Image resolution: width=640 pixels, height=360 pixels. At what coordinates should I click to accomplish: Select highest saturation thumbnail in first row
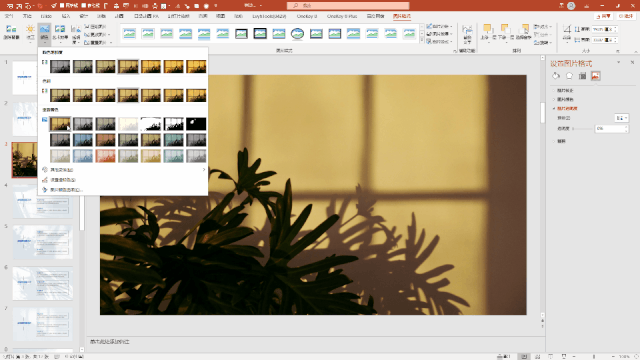(x=196, y=67)
